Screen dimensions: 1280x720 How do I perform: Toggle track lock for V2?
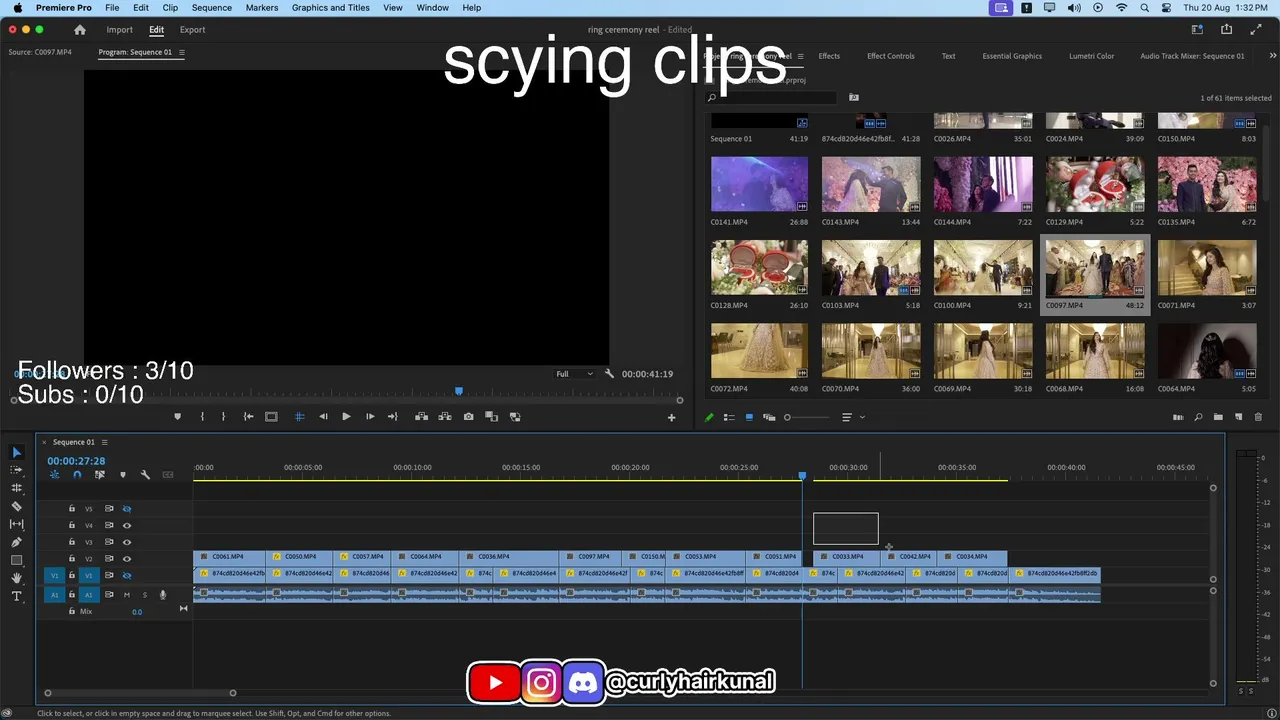pos(72,559)
